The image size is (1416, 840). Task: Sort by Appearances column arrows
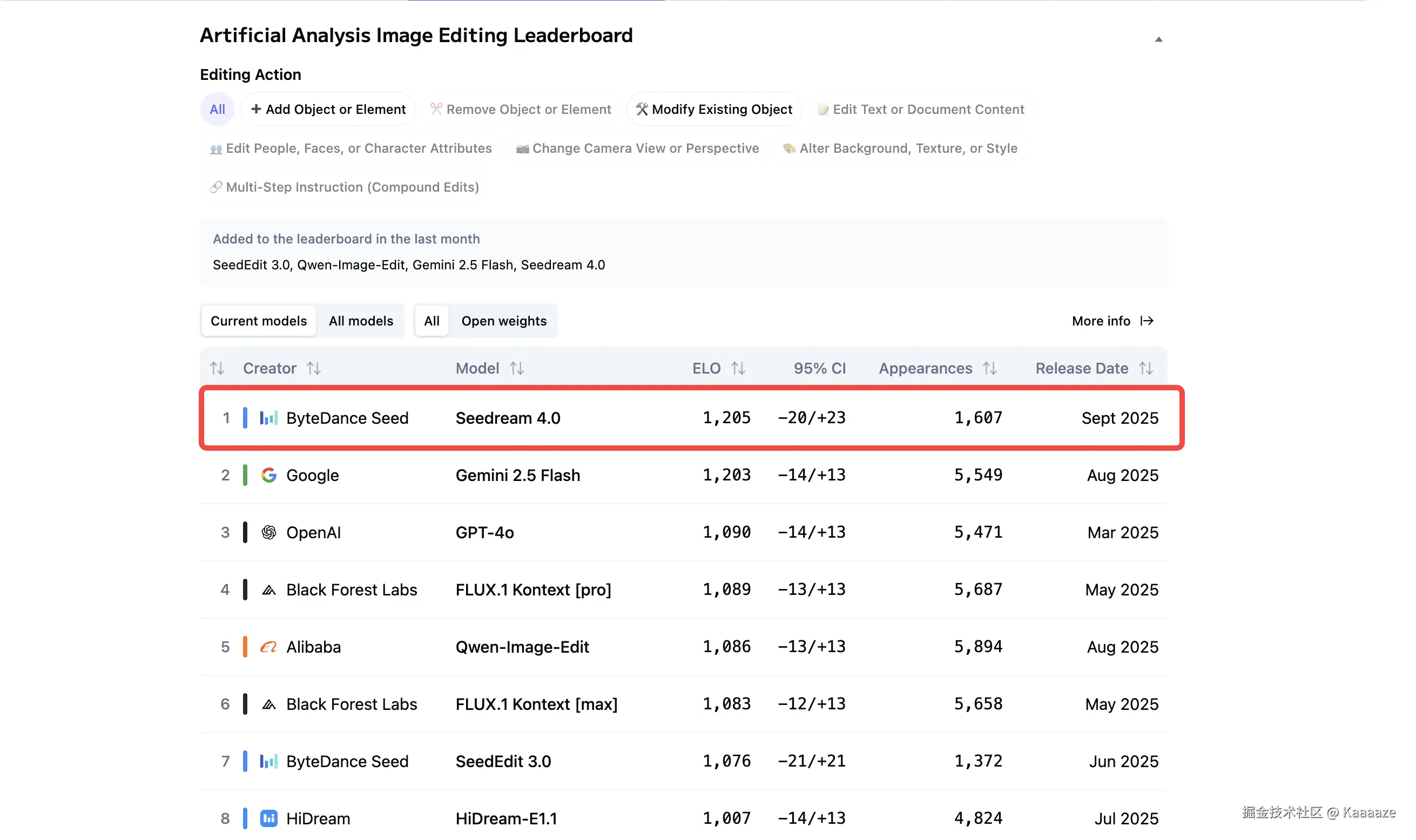click(x=990, y=369)
